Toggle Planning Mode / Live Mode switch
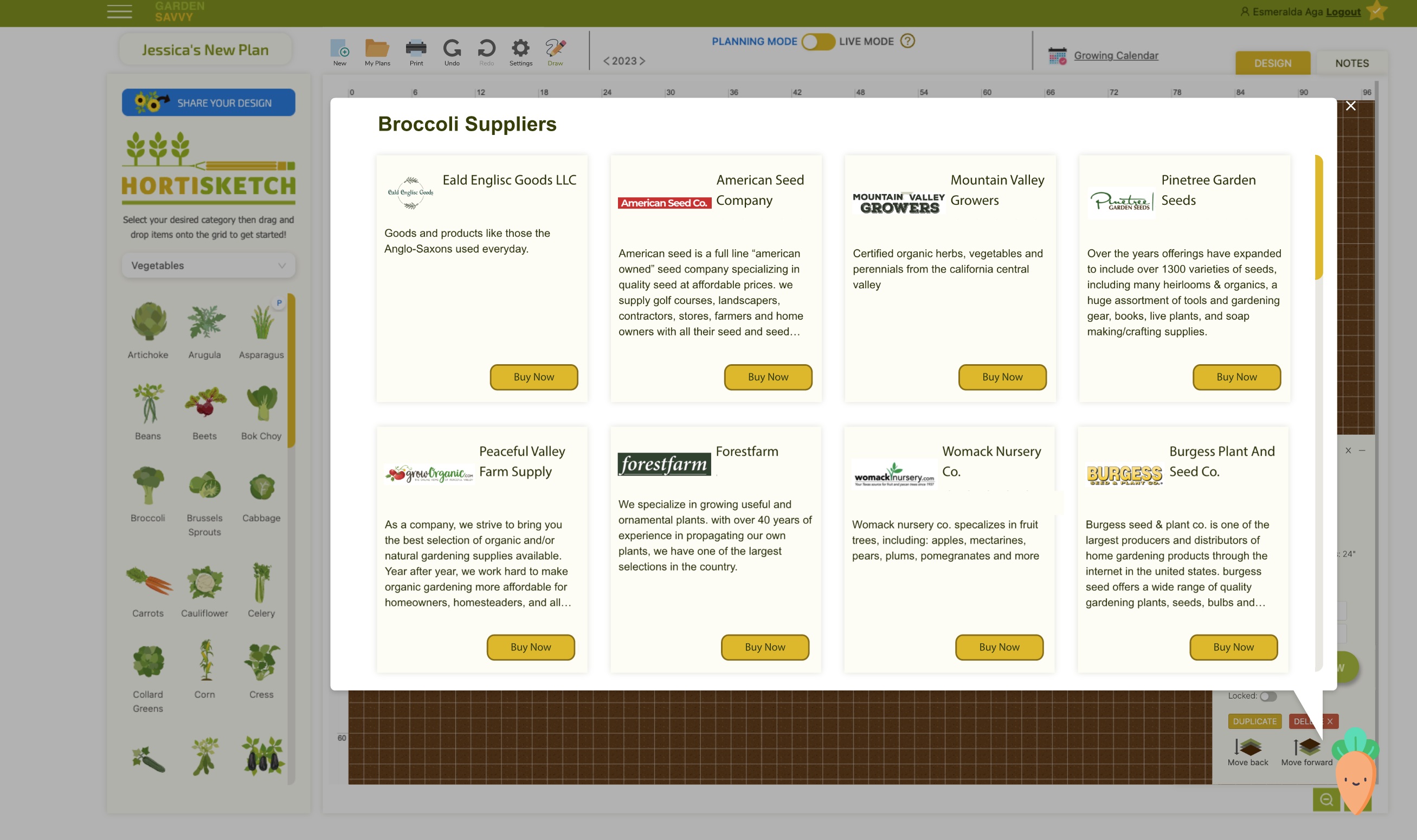 coord(818,41)
